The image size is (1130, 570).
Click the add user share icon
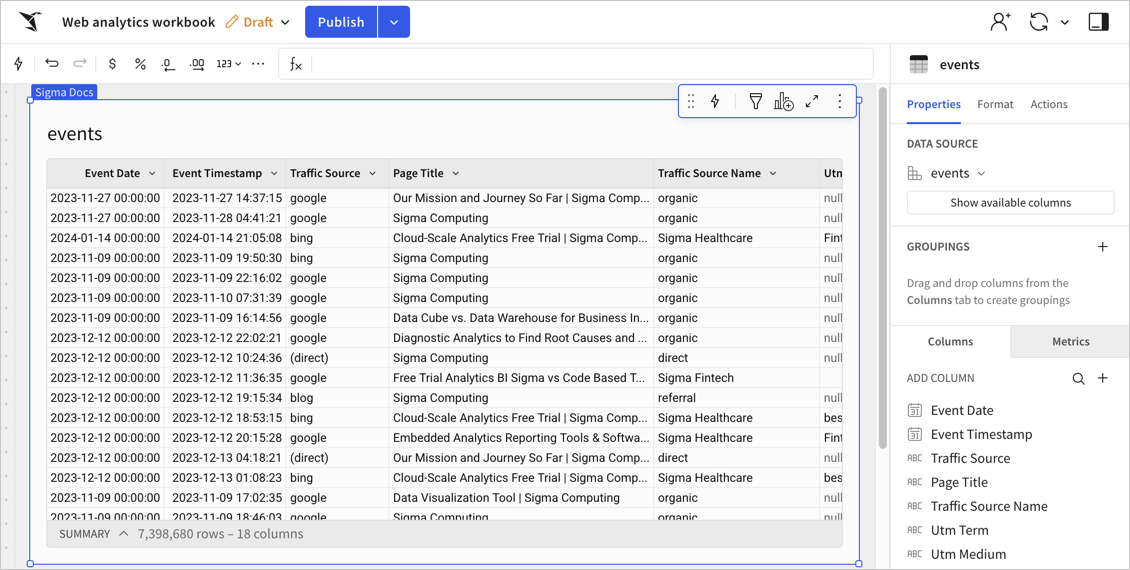[x=1000, y=22]
